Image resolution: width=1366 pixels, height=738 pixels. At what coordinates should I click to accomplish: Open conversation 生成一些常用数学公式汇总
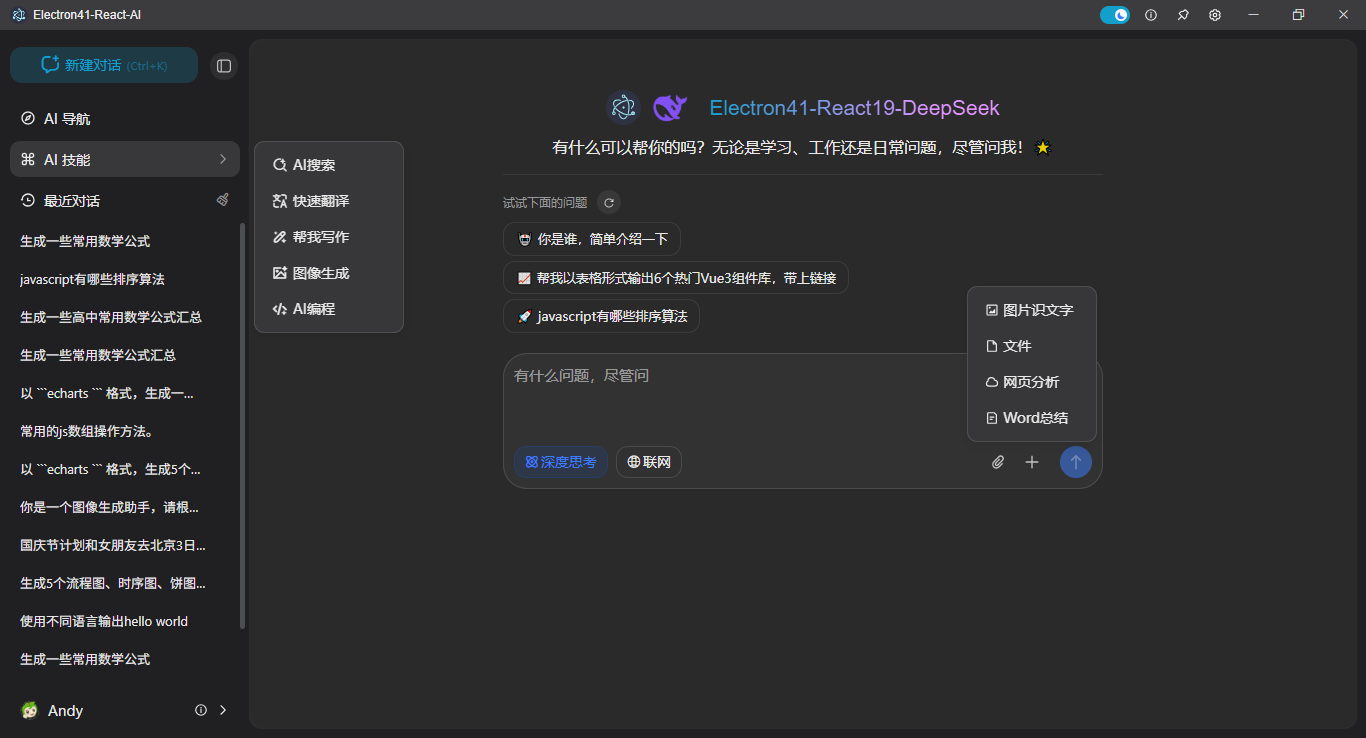pos(98,355)
